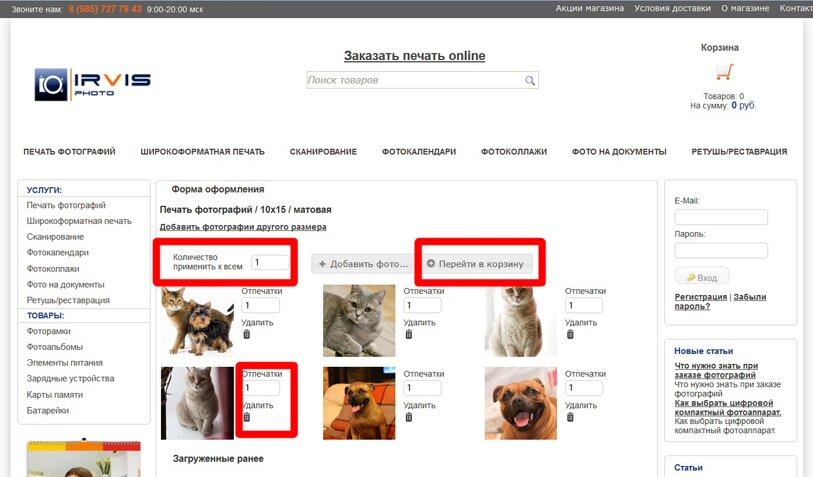Delete the lying gray cat photo
Viewport: 813px width, 477px height.
pyautogui.click(x=408, y=335)
